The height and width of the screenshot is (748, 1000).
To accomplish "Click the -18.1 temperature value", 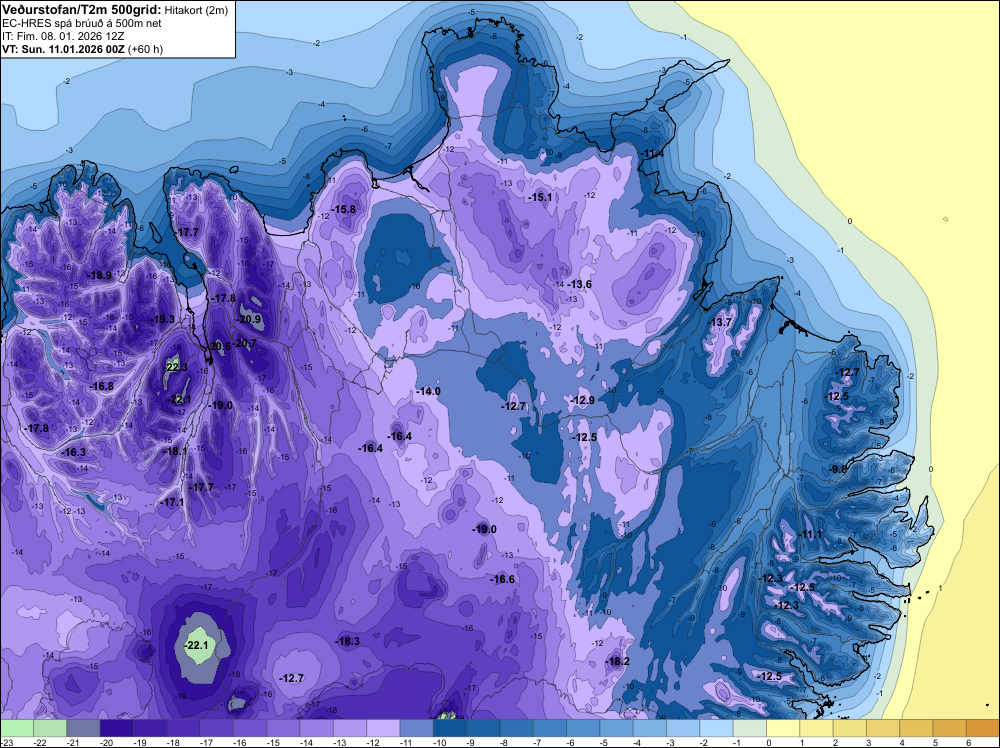I will click(175, 451).
